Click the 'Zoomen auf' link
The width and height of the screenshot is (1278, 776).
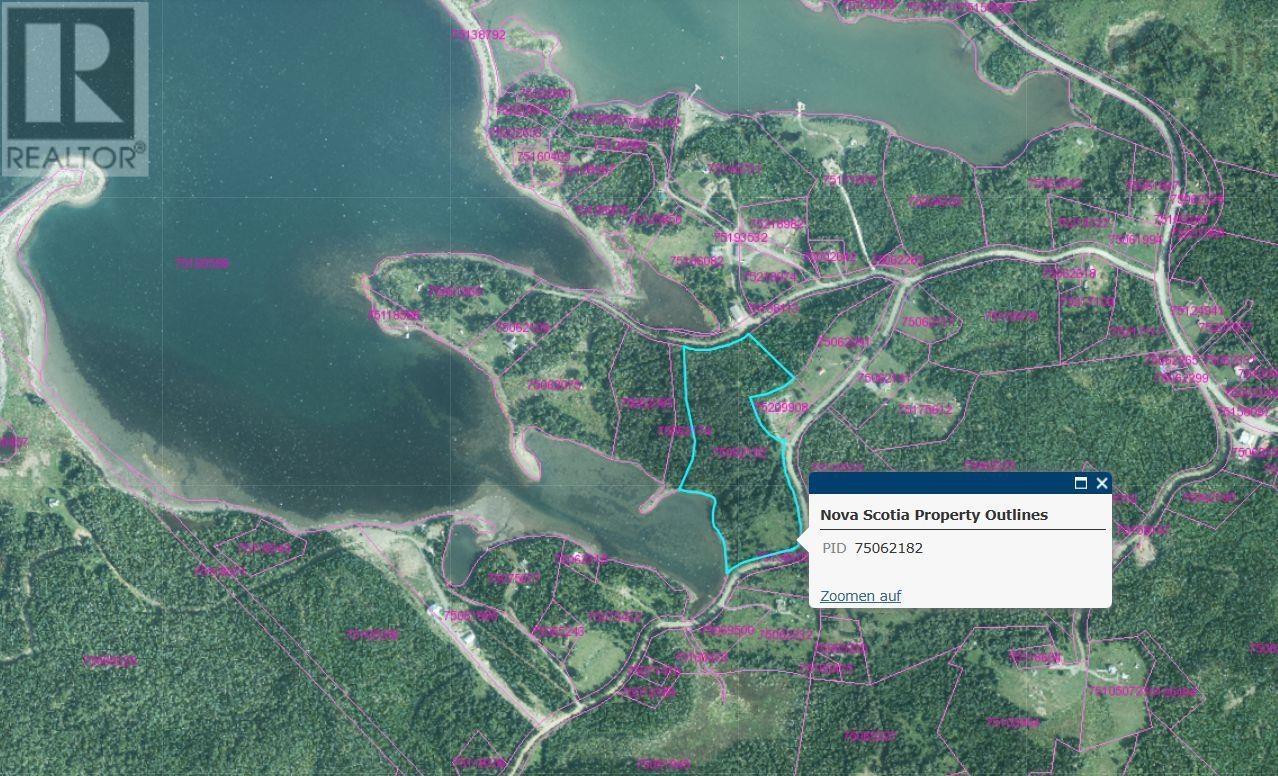860,595
